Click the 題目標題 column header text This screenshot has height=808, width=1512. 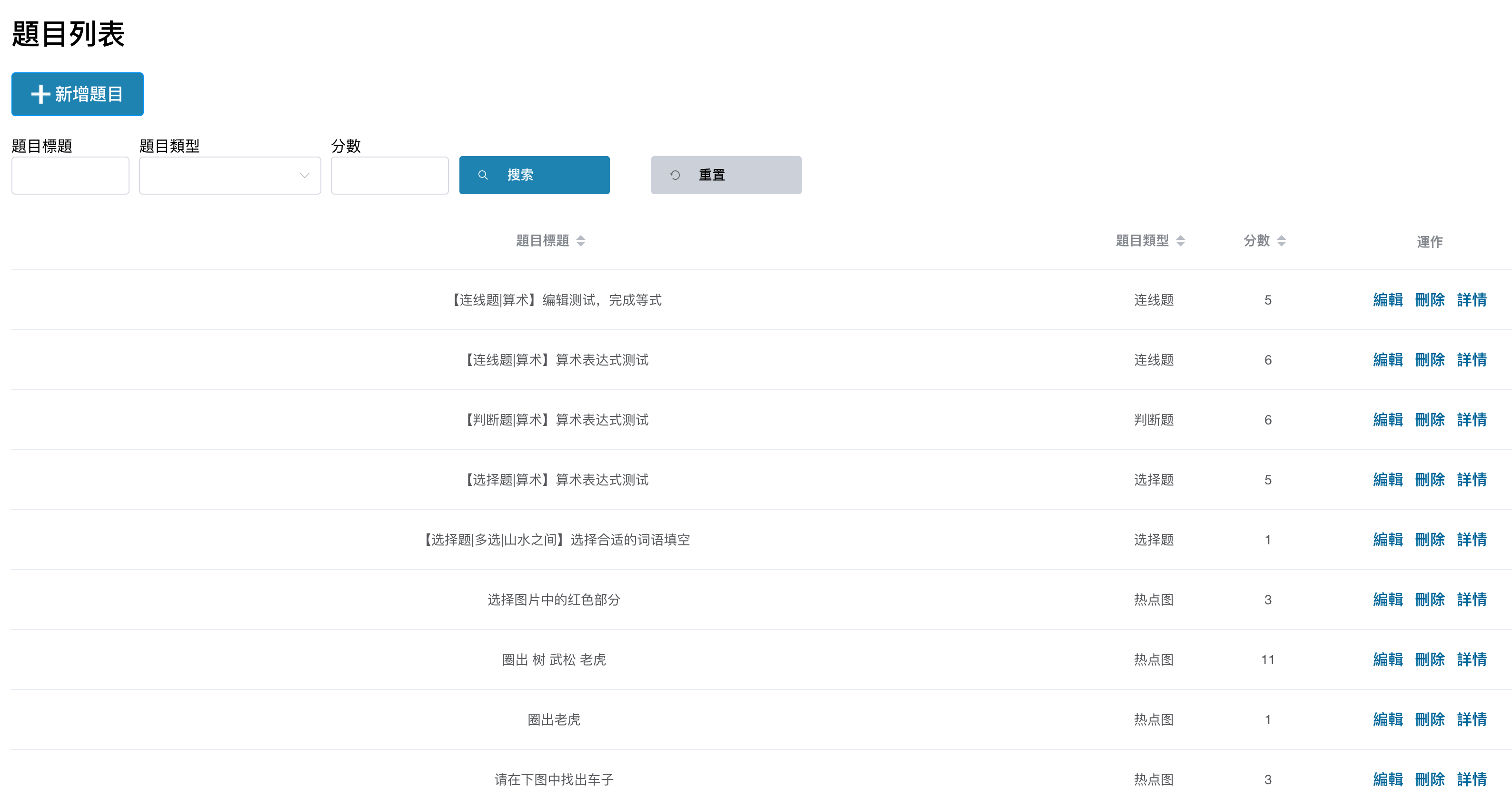click(542, 241)
